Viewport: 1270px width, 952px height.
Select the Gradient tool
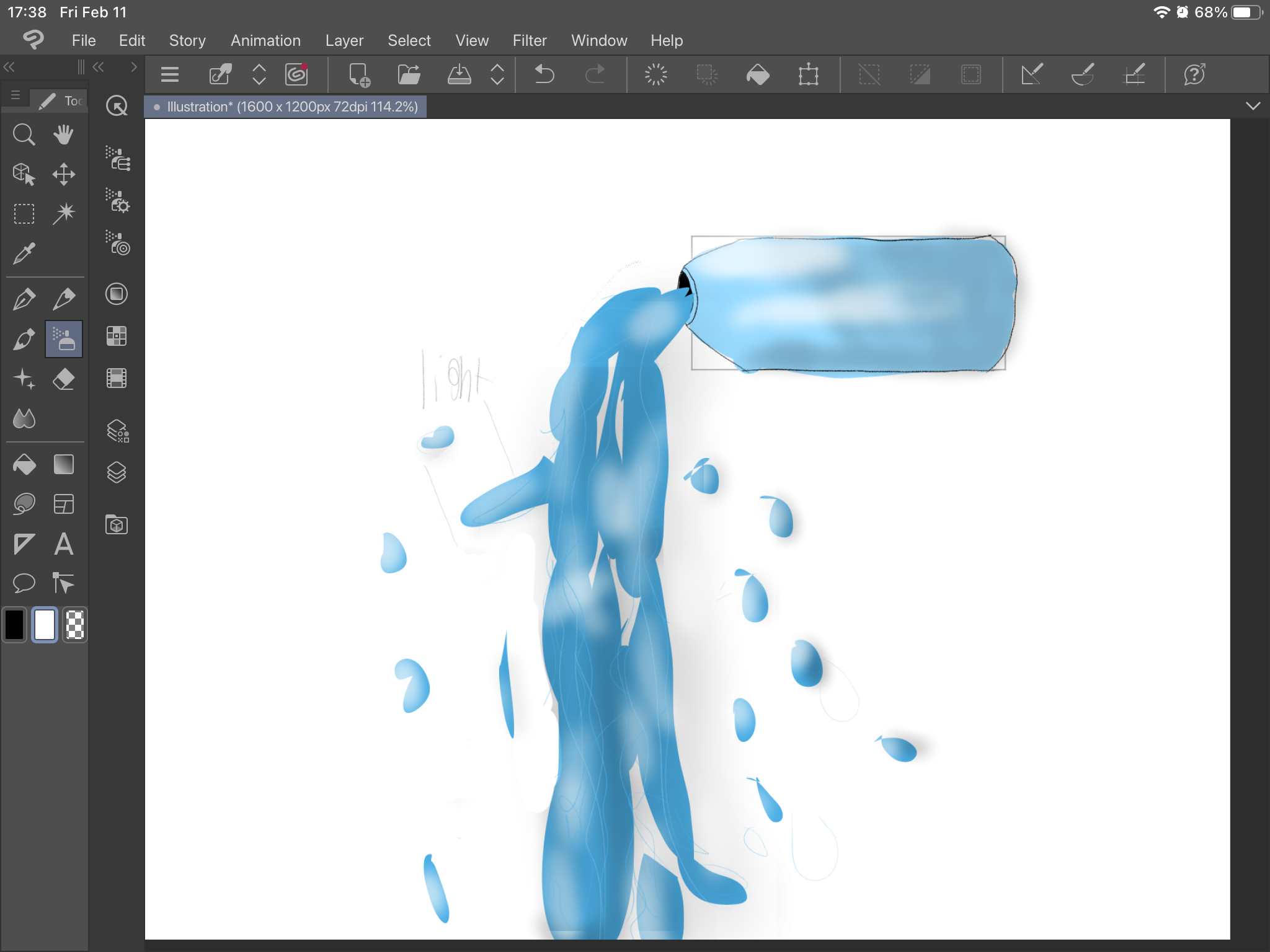click(63, 464)
